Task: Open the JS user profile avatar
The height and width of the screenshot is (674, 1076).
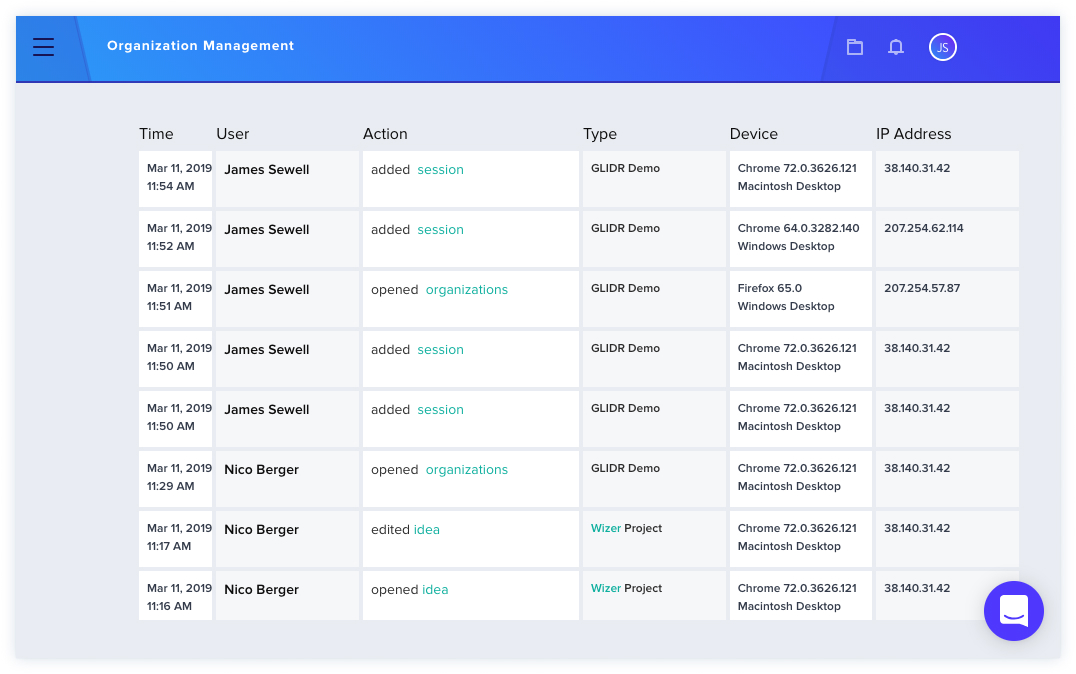Action: pyautogui.click(x=942, y=47)
